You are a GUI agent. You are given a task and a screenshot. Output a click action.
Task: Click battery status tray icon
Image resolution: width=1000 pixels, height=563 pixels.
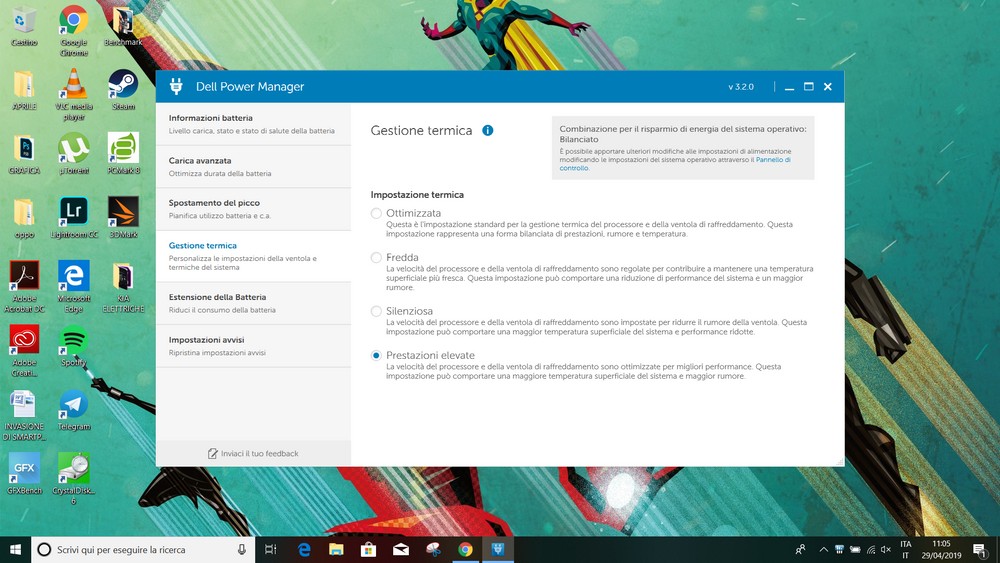pyautogui.click(x=855, y=549)
